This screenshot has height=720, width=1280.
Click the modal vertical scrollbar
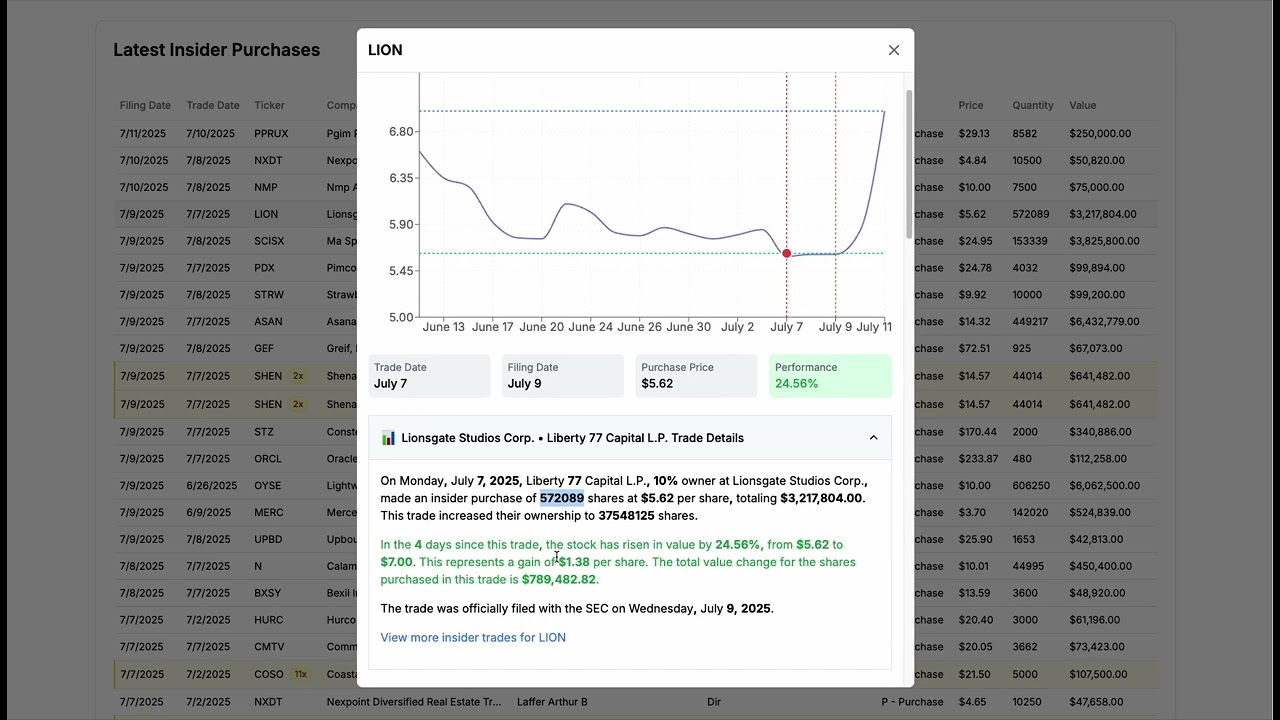(909, 164)
